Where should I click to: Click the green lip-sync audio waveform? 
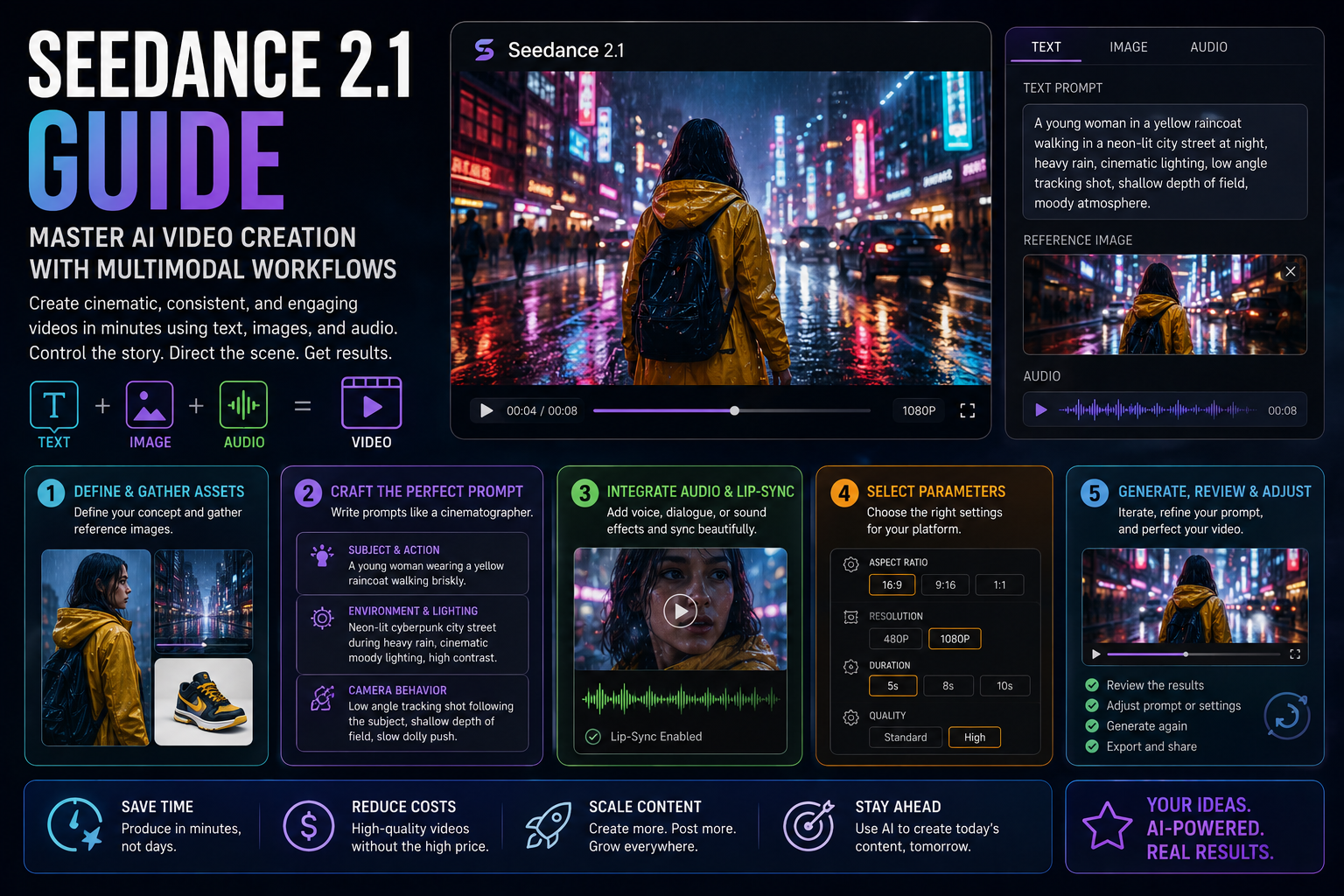tap(680, 698)
